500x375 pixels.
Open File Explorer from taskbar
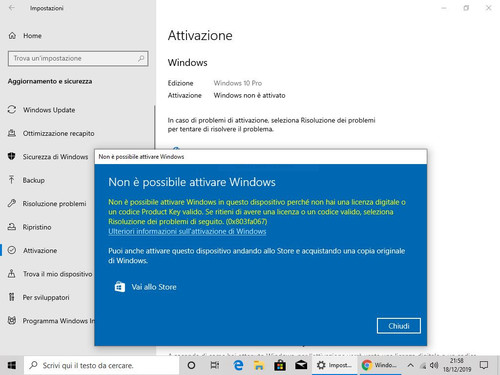pos(259,365)
